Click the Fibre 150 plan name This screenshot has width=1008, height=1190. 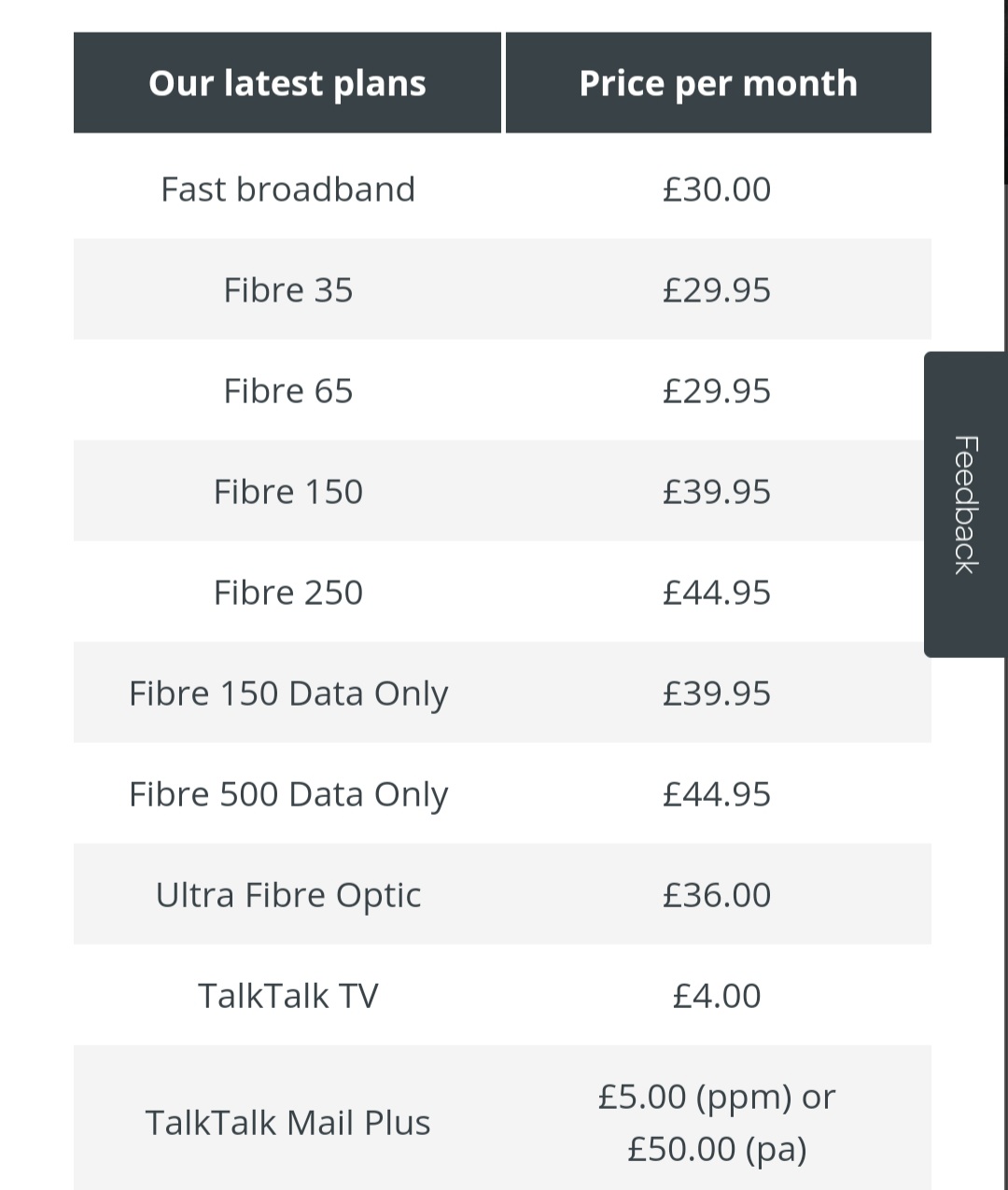(x=287, y=492)
